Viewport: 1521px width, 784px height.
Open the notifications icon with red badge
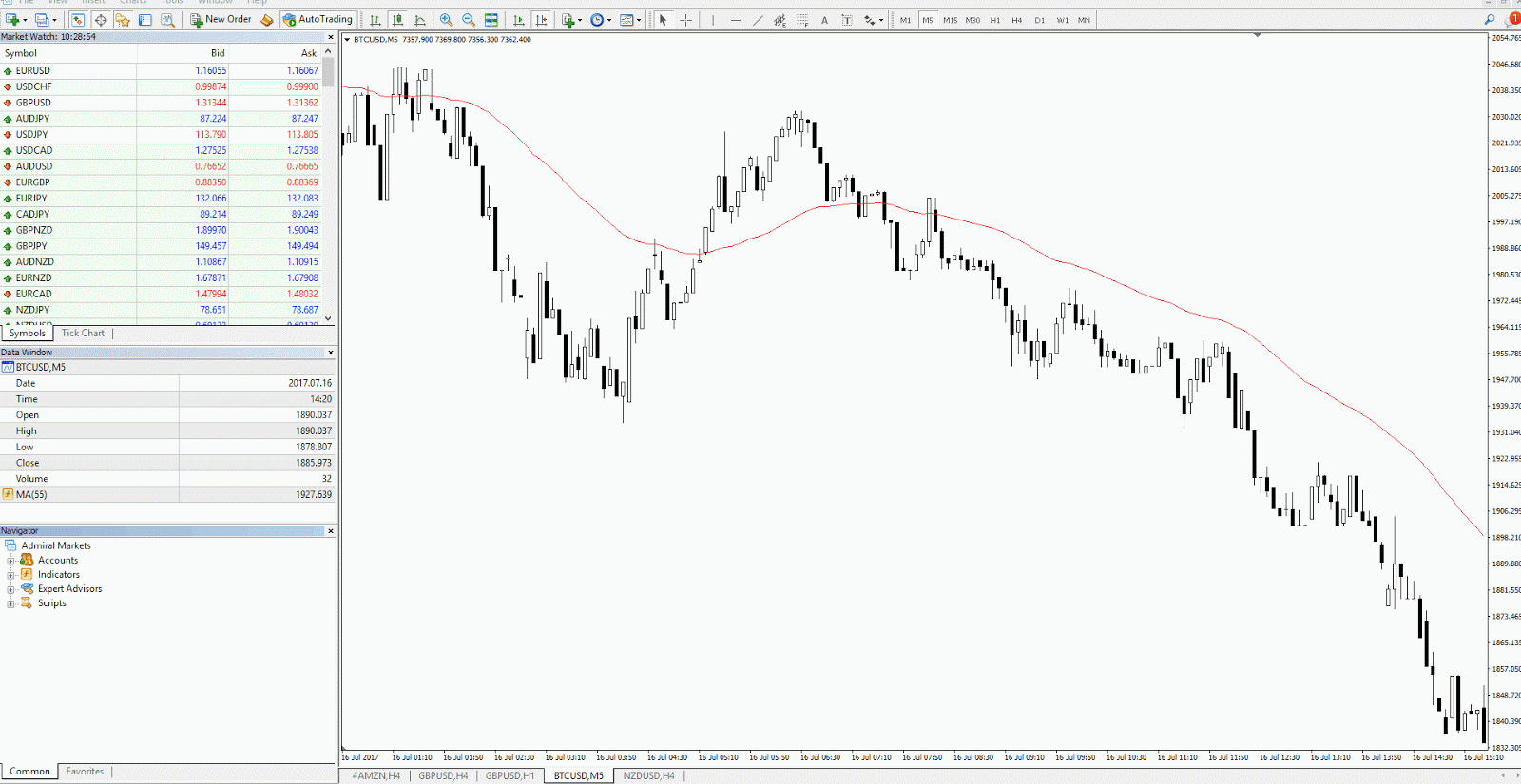coord(1513,18)
